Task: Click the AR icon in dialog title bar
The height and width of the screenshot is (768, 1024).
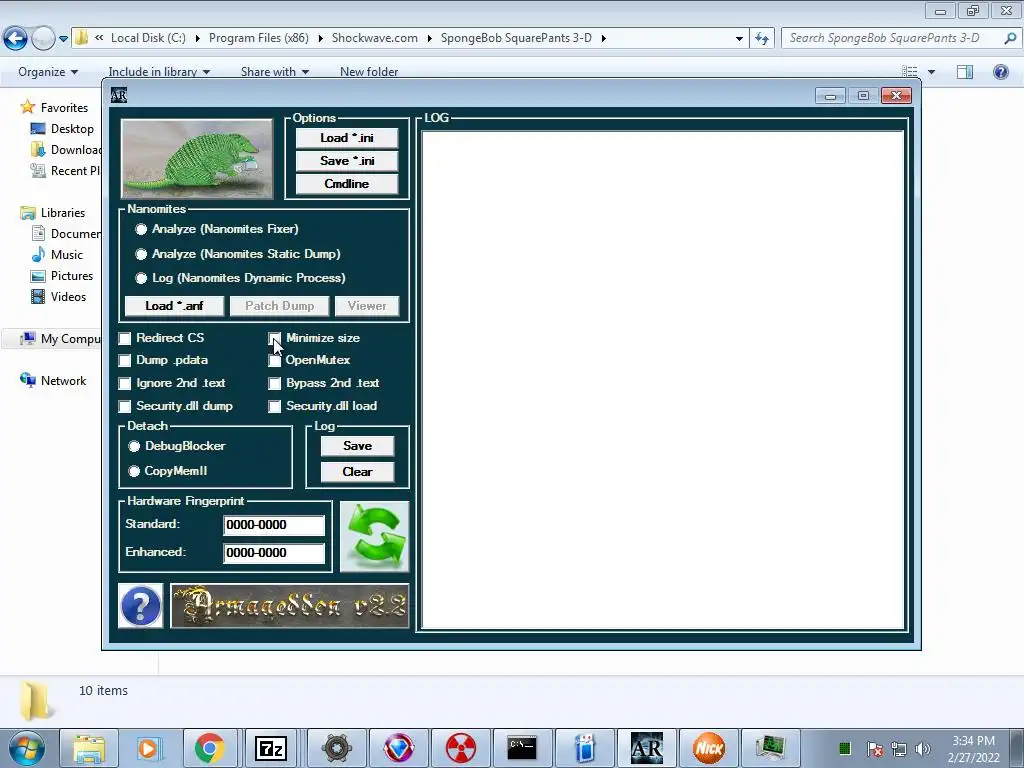Action: tap(118, 95)
